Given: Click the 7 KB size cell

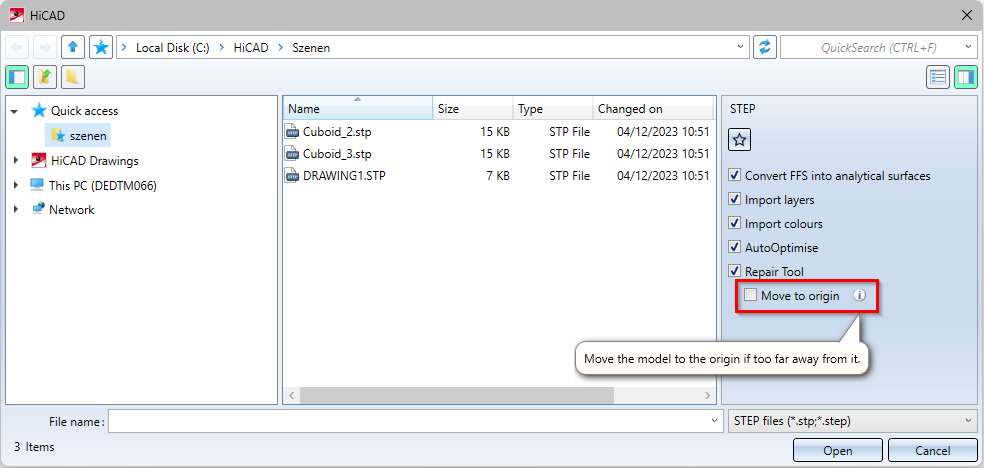Looking at the screenshot, I should [497, 176].
